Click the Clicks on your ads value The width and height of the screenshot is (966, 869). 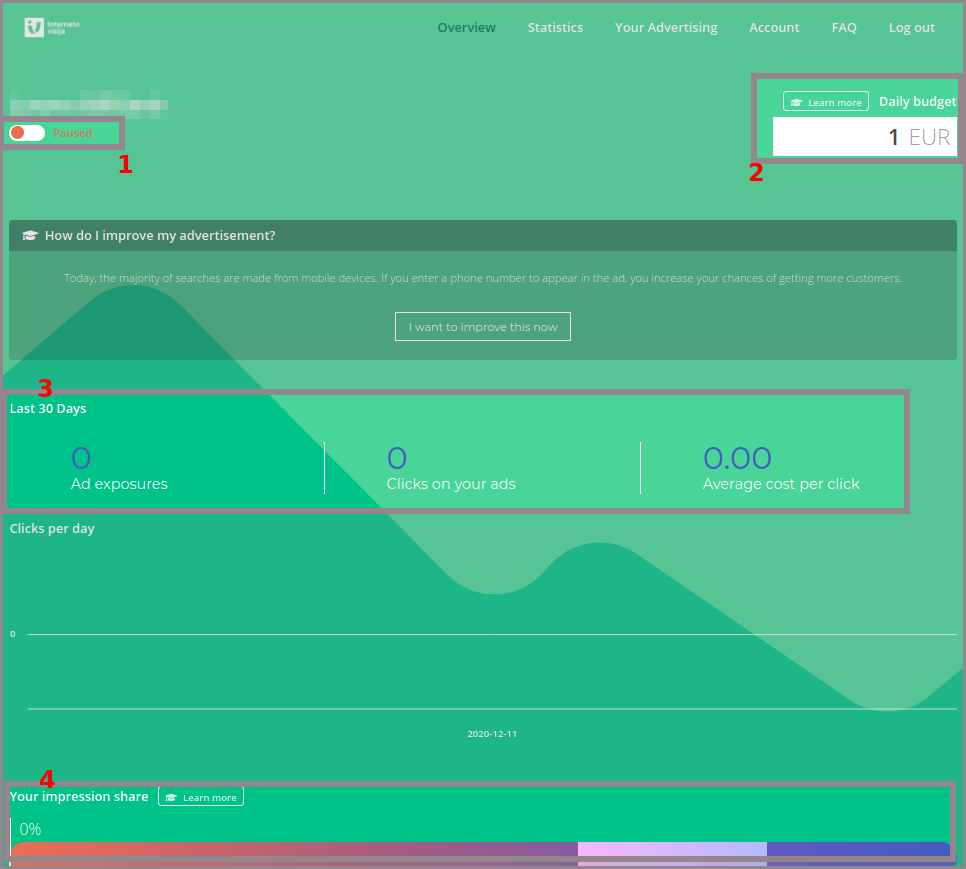point(397,458)
